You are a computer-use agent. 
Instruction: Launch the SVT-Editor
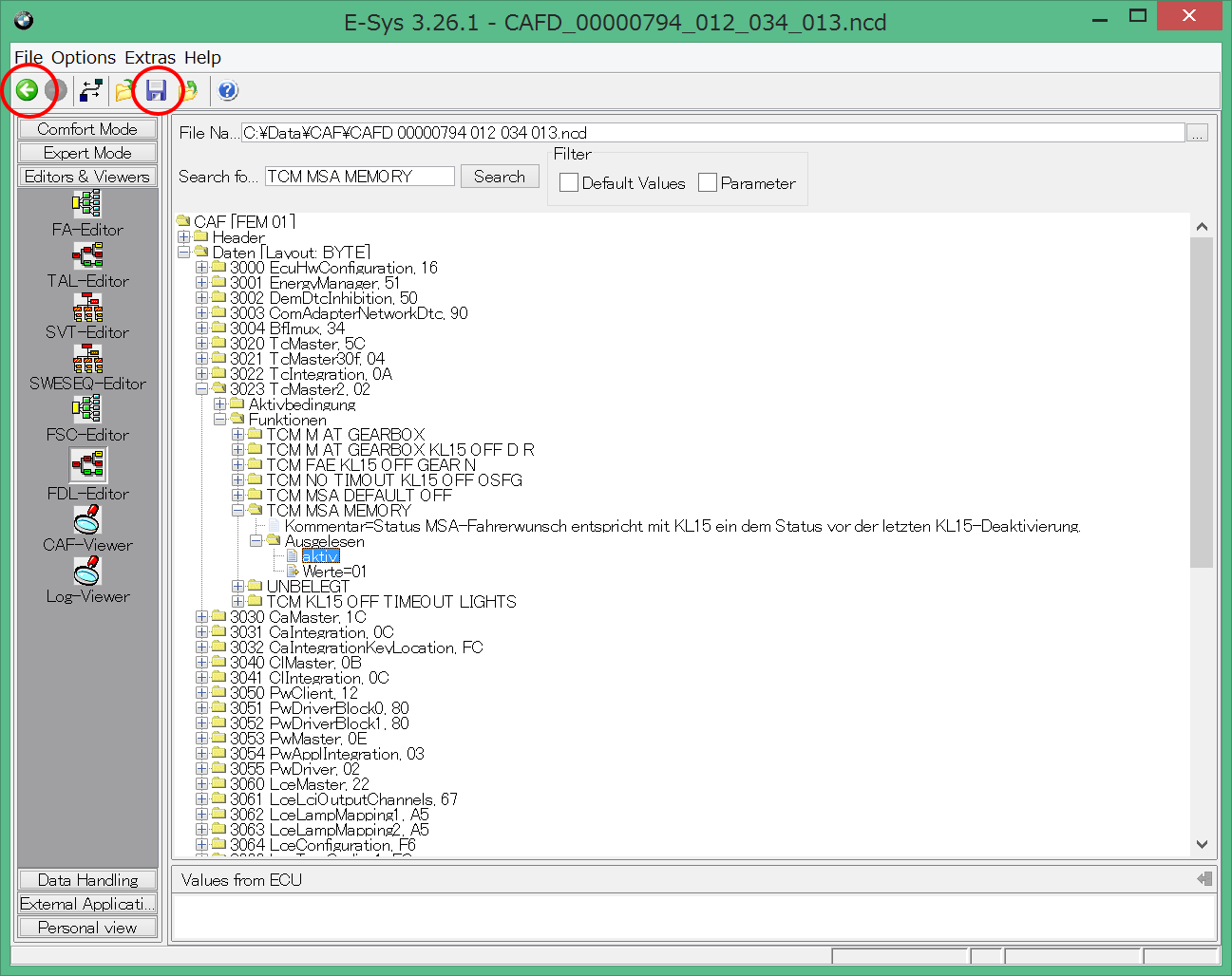[x=87, y=317]
